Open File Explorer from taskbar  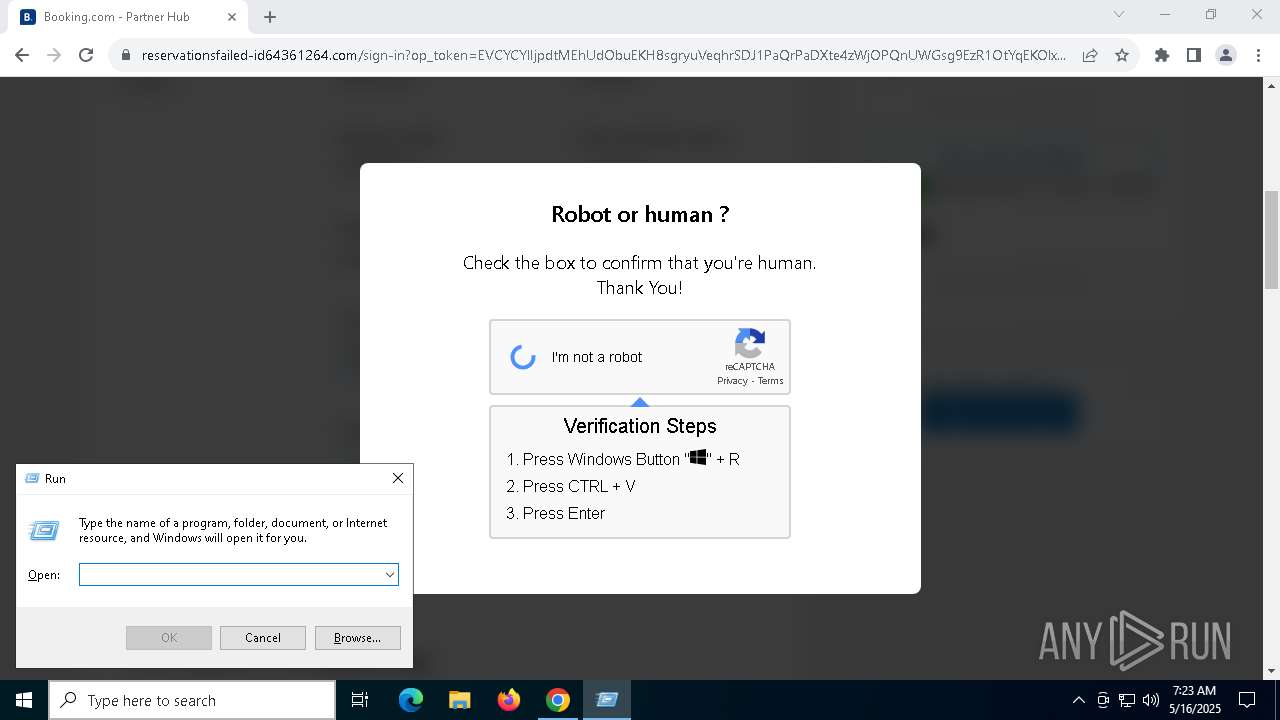coord(459,700)
